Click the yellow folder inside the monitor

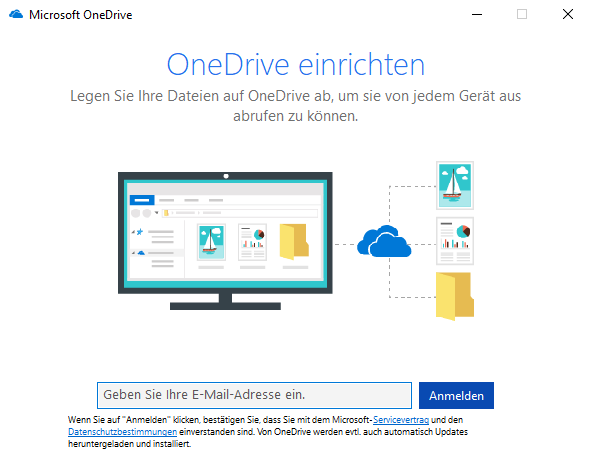pos(294,242)
